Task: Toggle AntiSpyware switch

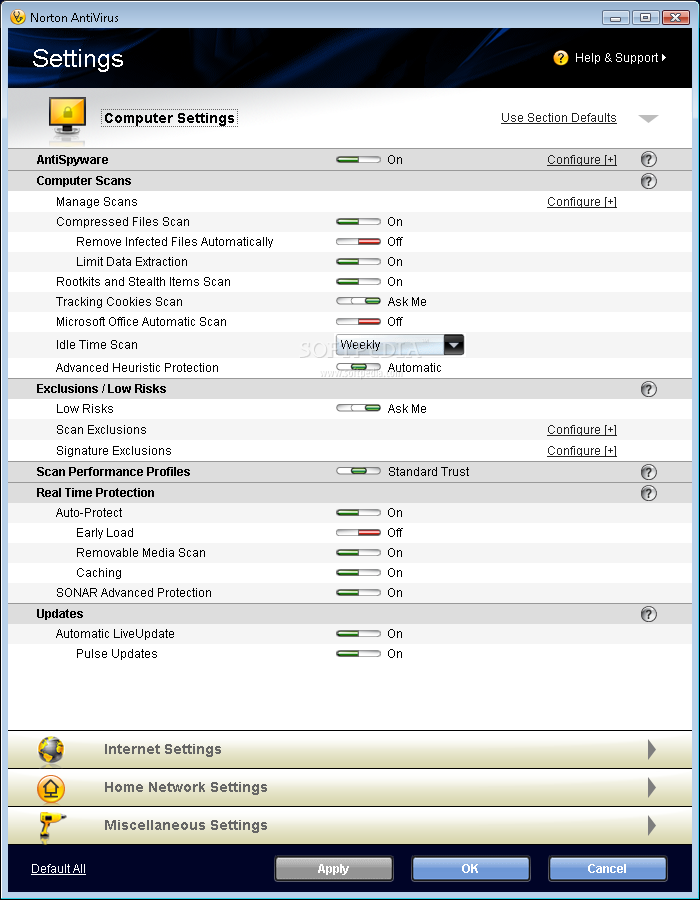Action: pyautogui.click(x=358, y=160)
